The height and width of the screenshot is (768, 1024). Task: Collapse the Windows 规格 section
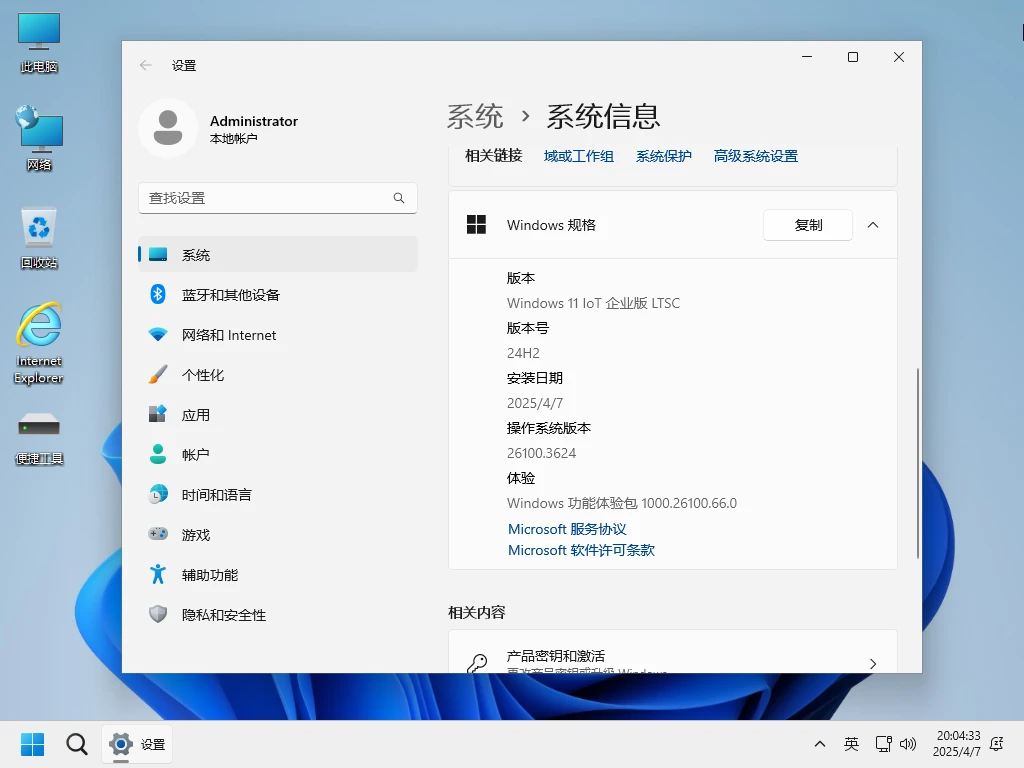873,225
